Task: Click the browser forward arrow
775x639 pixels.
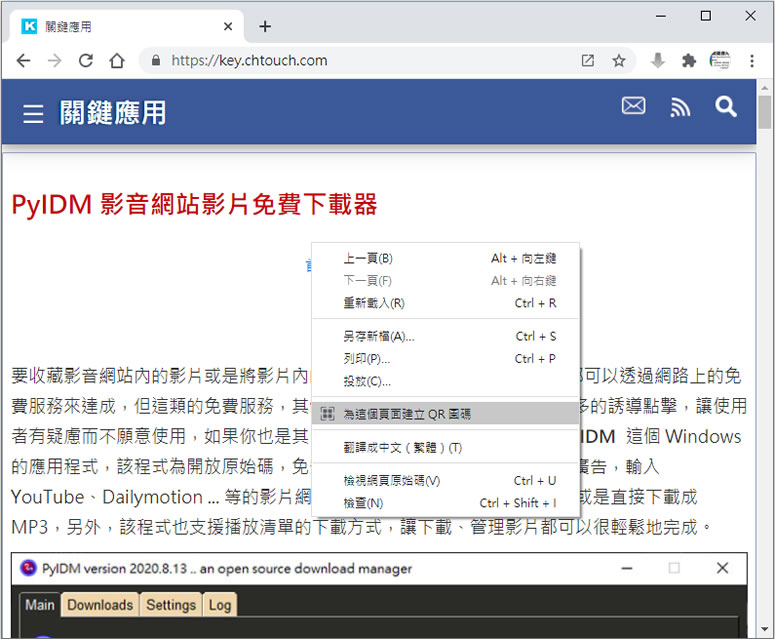Action: tap(54, 61)
